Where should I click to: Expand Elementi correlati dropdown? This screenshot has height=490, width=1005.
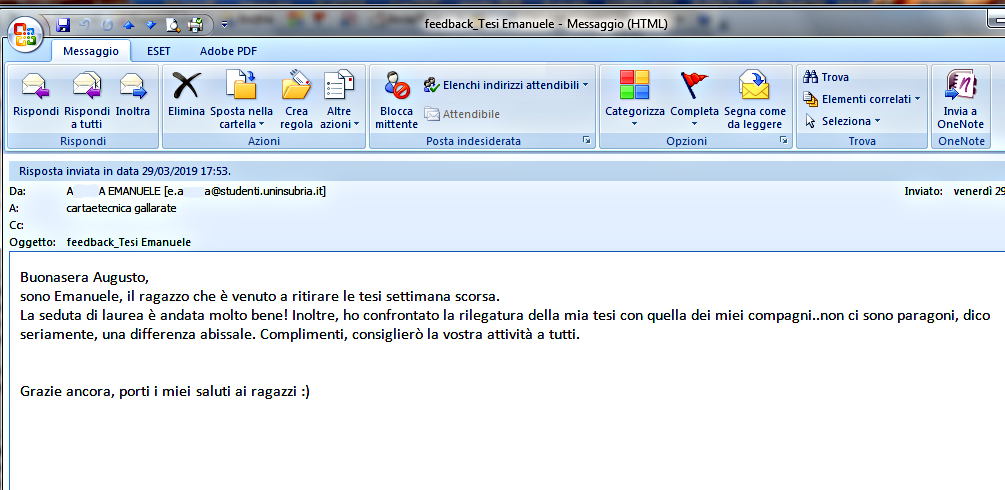point(861,99)
